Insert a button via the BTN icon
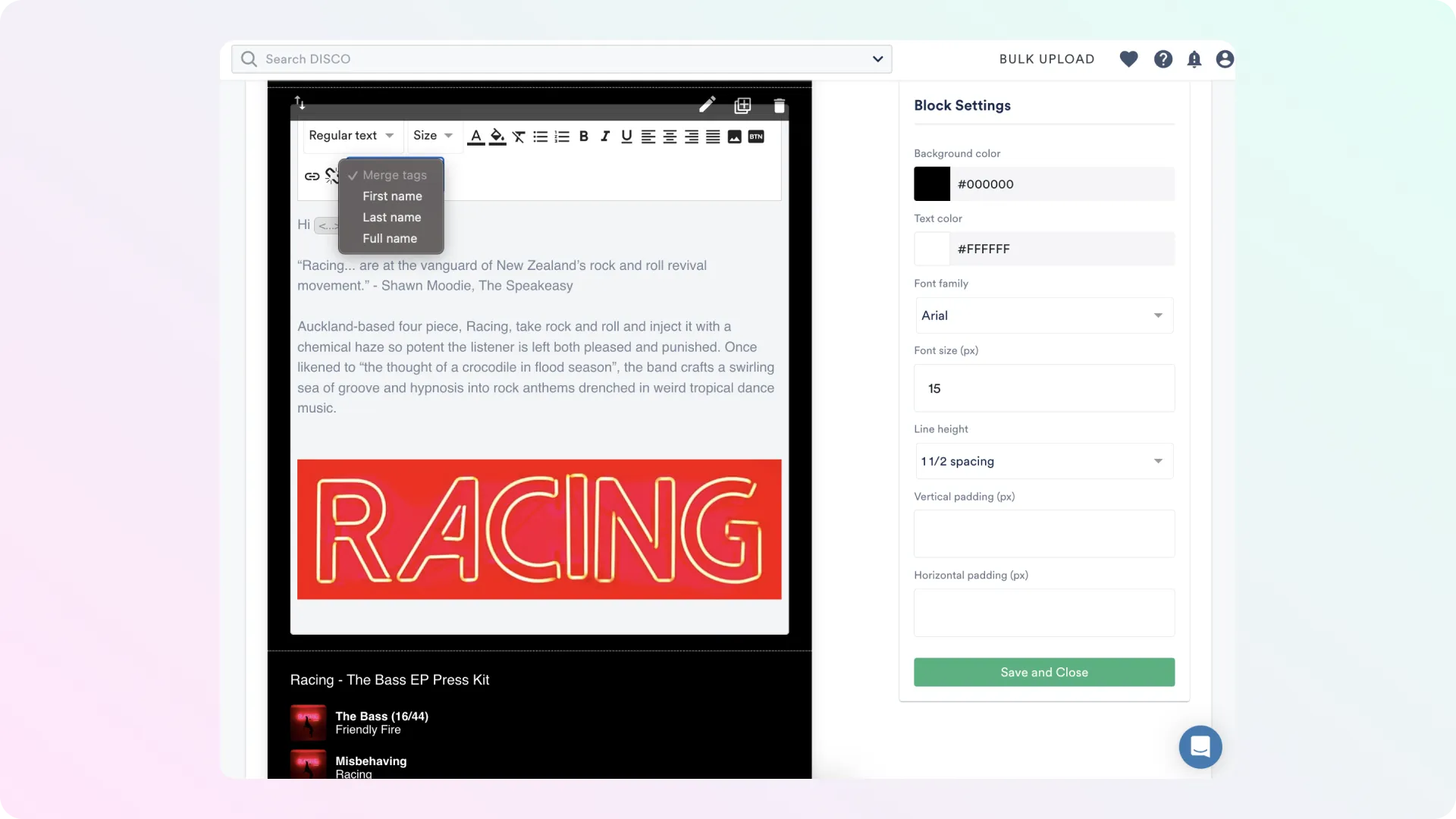The width and height of the screenshot is (1456, 819). coord(756,136)
